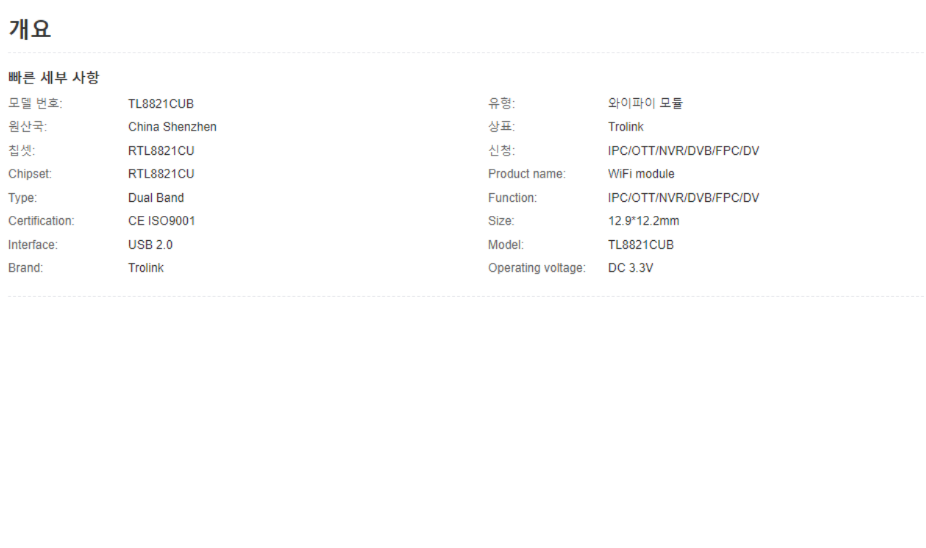The height and width of the screenshot is (548, 926).
Task: Click the '개요' heading
Action: [x=30, y=29]
